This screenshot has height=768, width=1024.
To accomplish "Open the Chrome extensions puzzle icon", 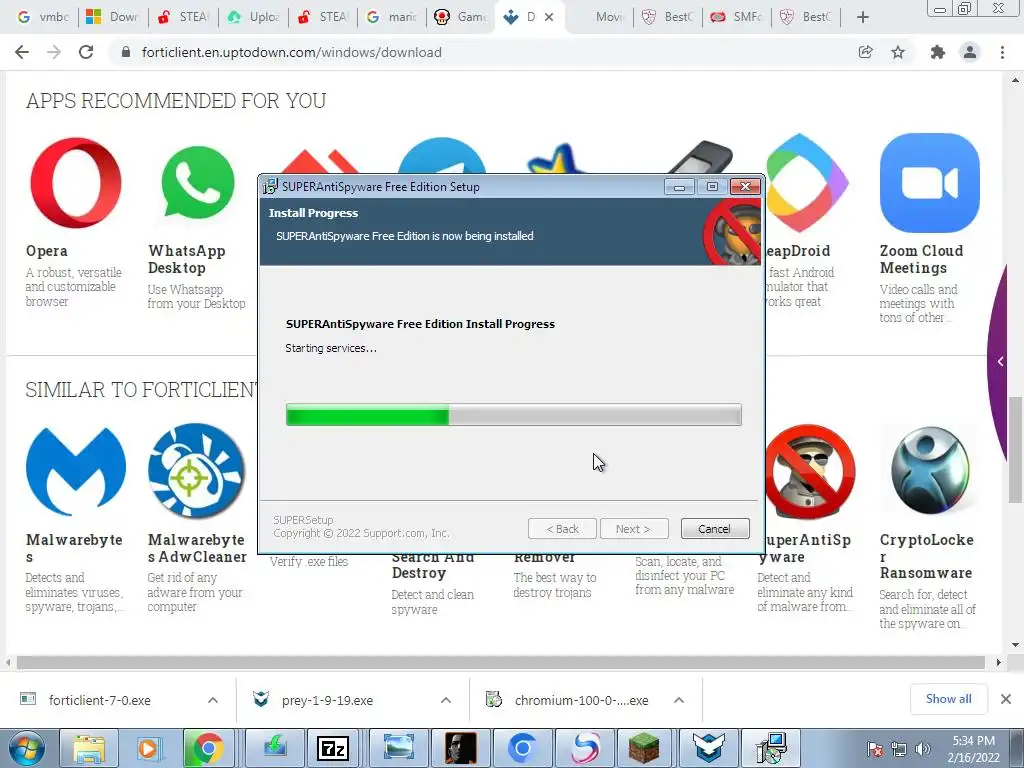I will click(938, 52).
